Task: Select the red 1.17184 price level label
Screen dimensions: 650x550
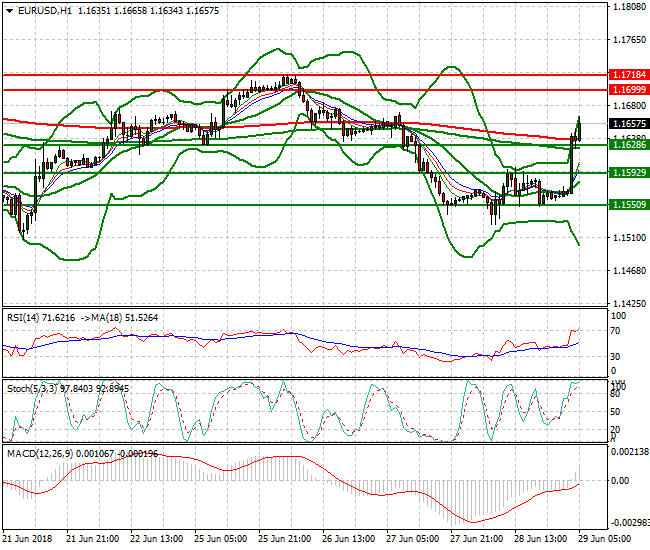Action: 629,75
